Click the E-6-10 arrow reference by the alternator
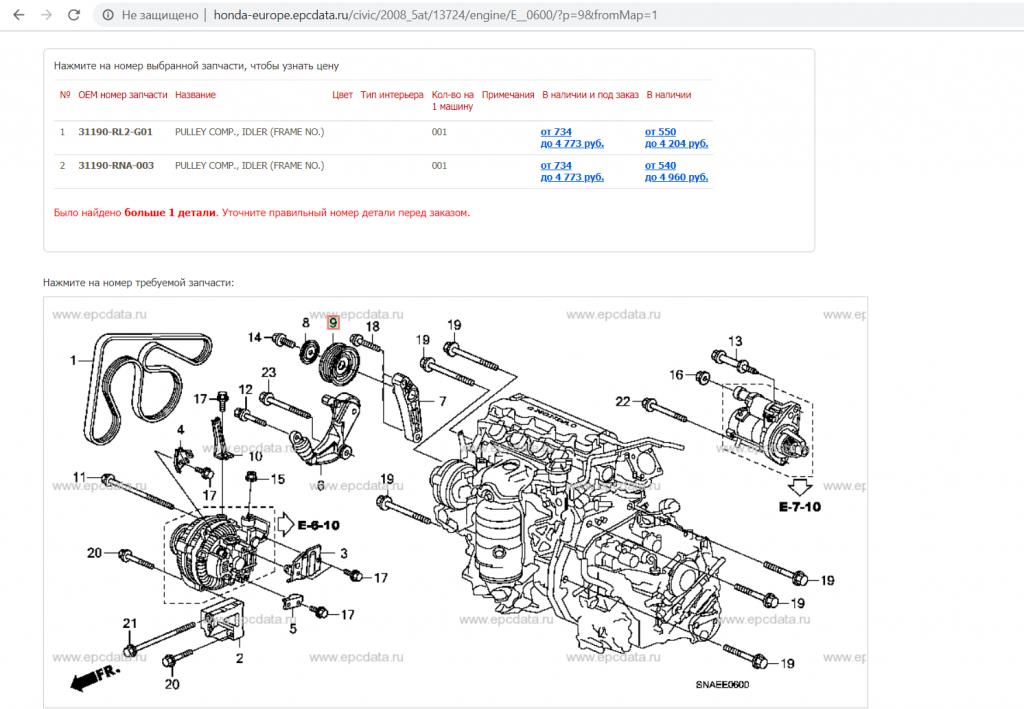 point(312,522)
